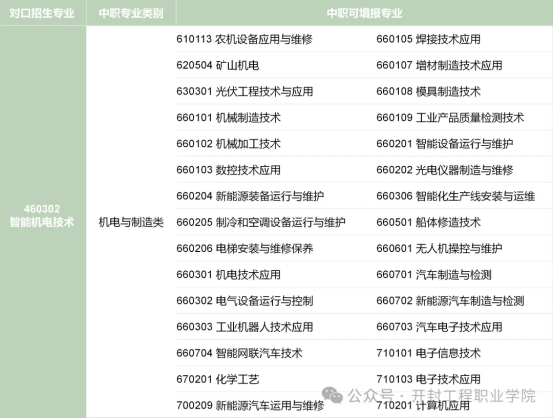Click 660103 数控技术应用

pos(229,170)
